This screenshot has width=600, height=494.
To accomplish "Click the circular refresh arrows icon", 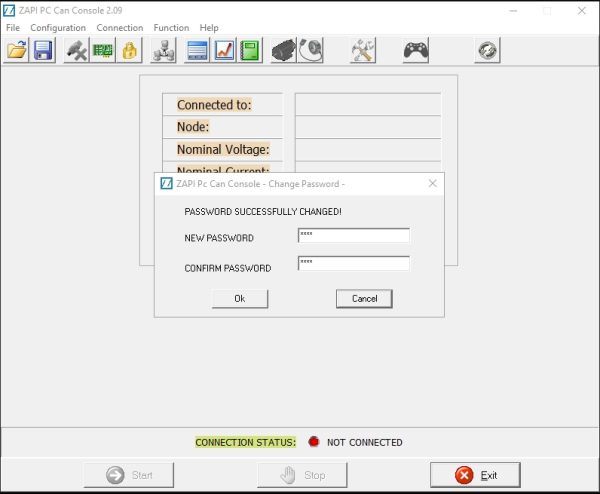I will pos(487,50).
